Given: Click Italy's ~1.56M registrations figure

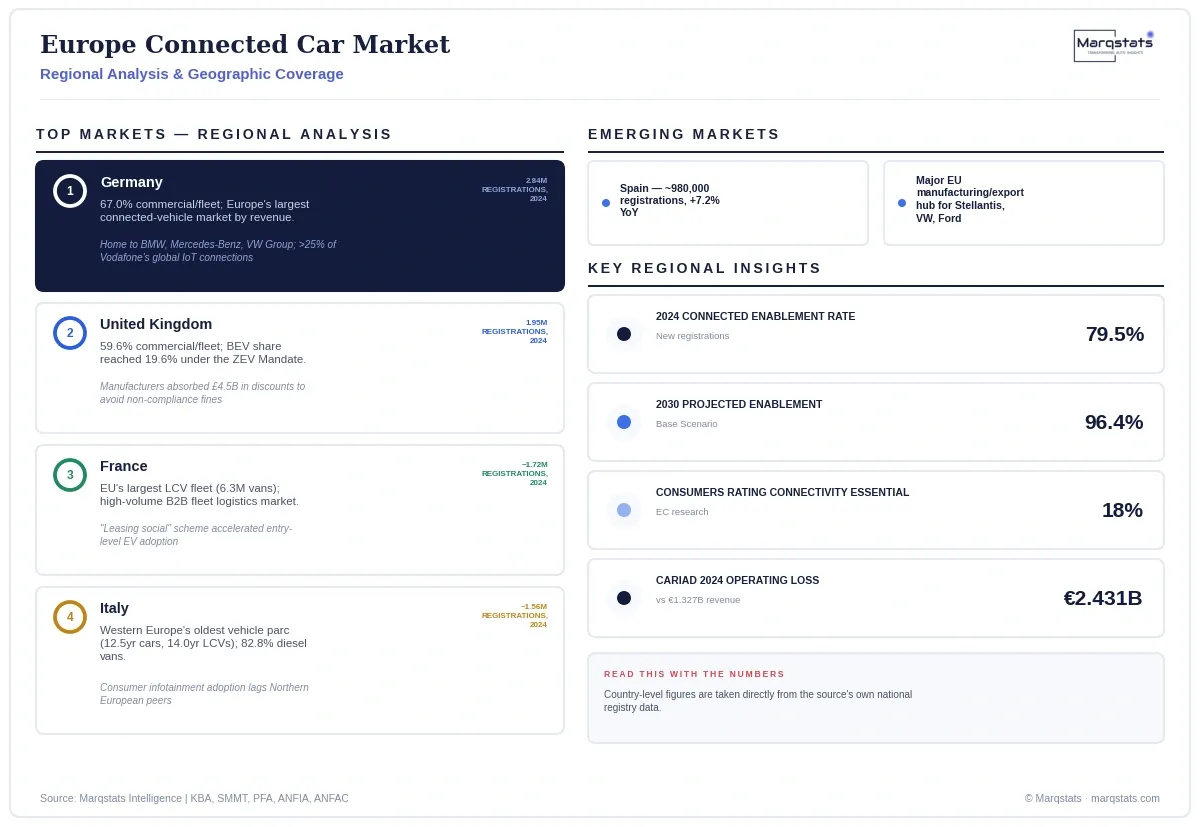Looking at the screenshot, I should (515, 615).
